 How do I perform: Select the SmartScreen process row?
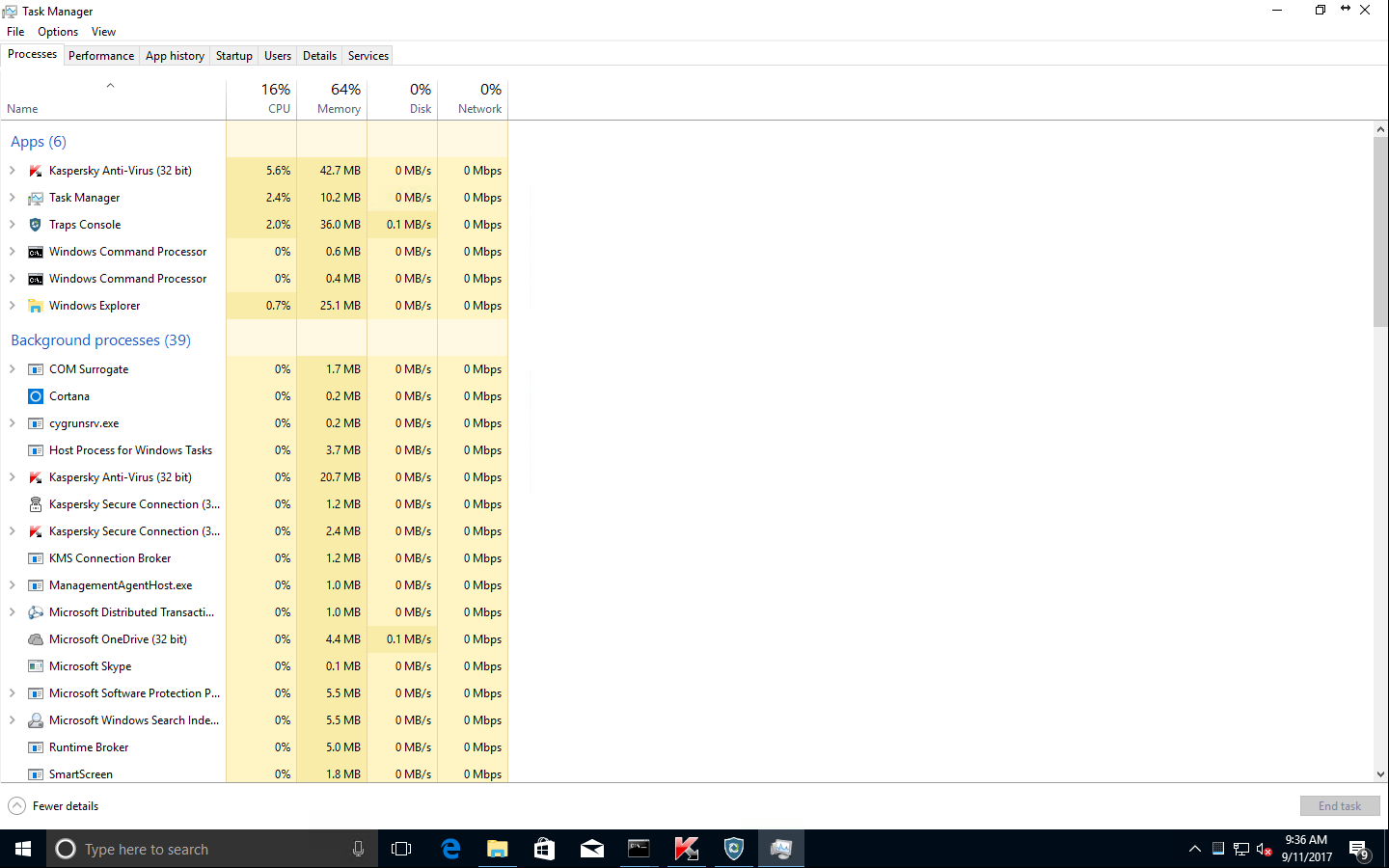(x=254, y=773)
